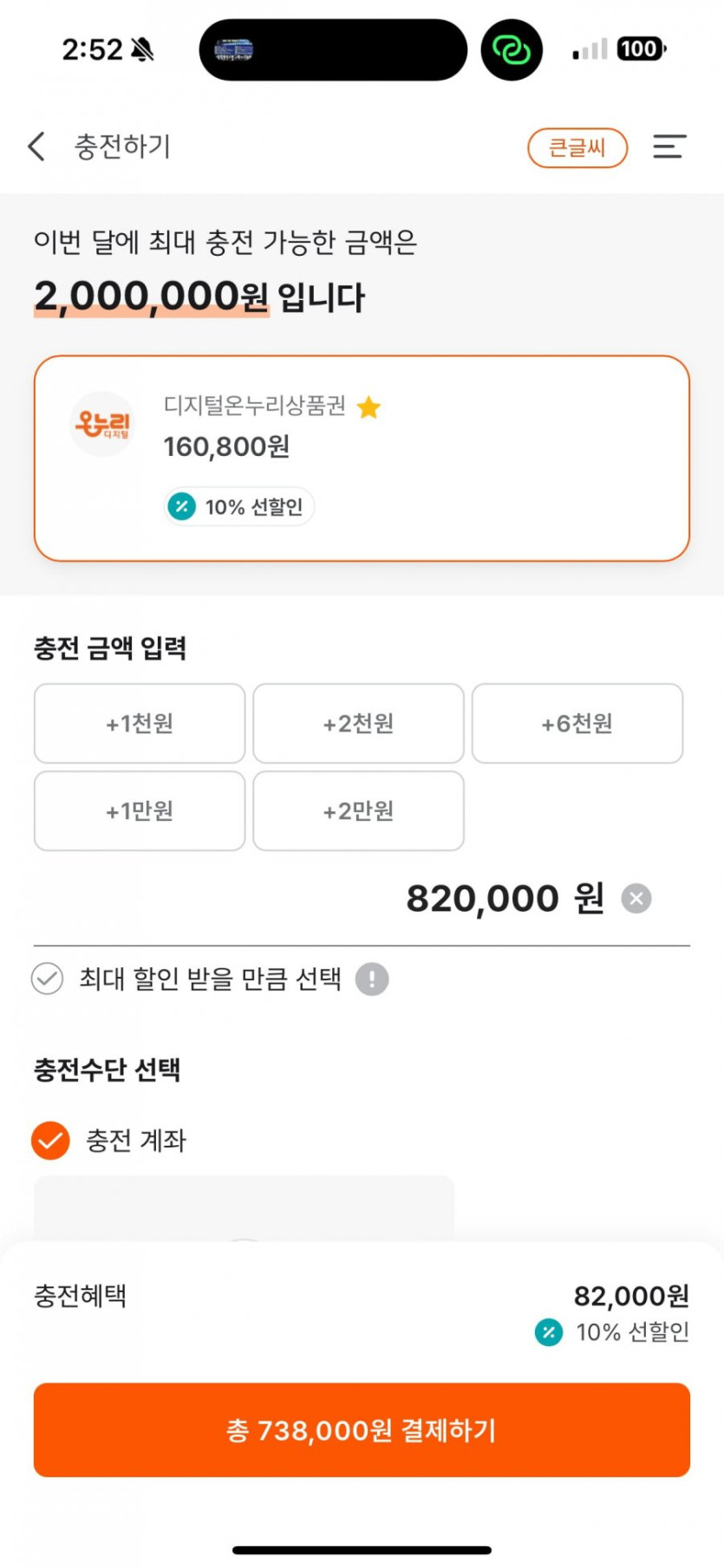Enable 최대 할인 받을 만큼 선택 checkbox
Screen dimensions: 724x1568
(48, 979)
